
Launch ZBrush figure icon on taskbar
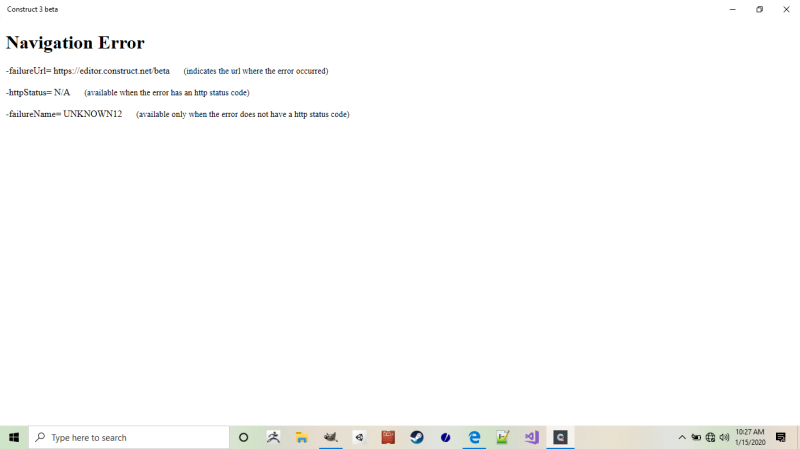[x=273, y=437]
